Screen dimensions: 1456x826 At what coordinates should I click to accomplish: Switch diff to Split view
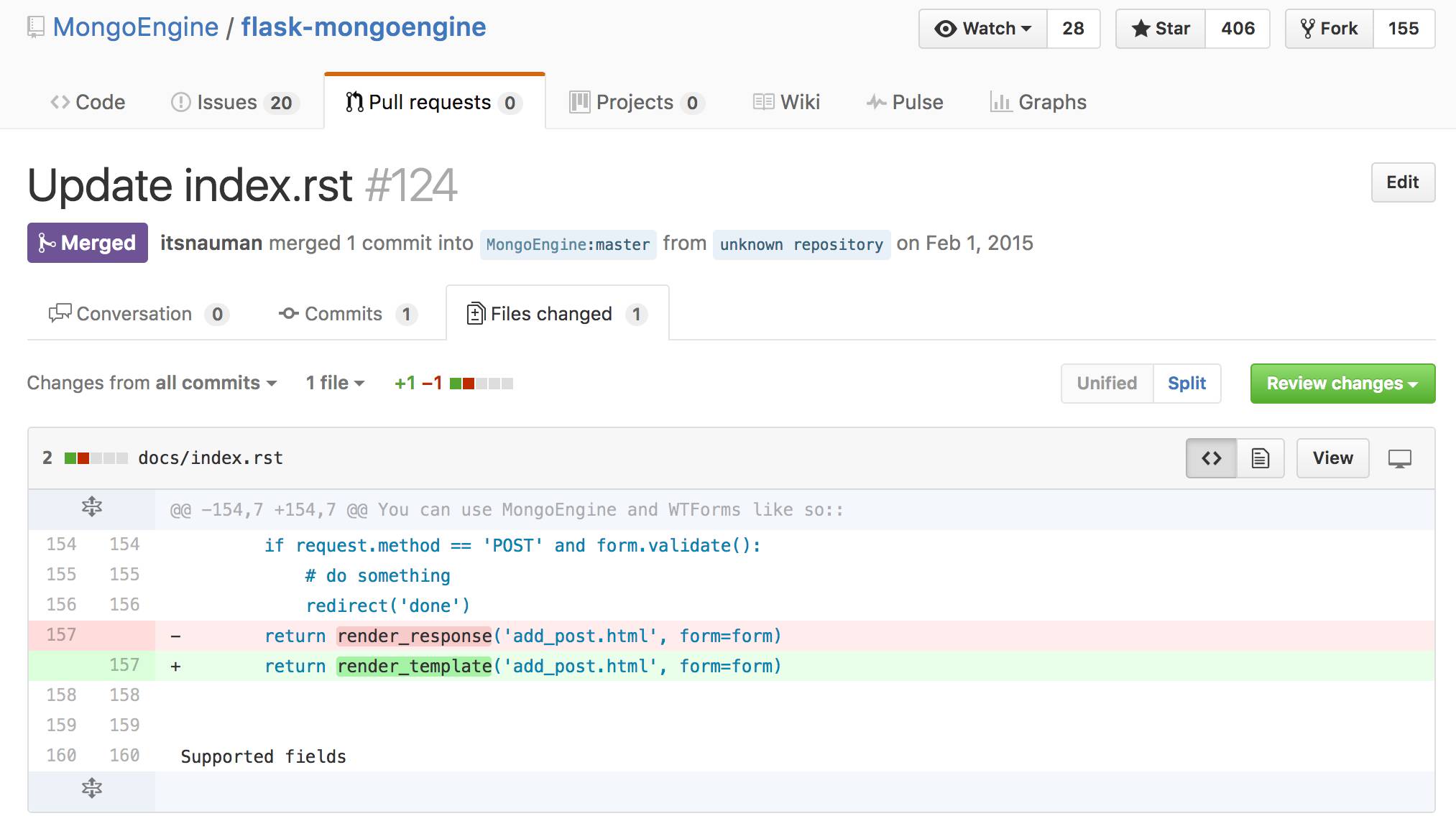coord(1187,384)
